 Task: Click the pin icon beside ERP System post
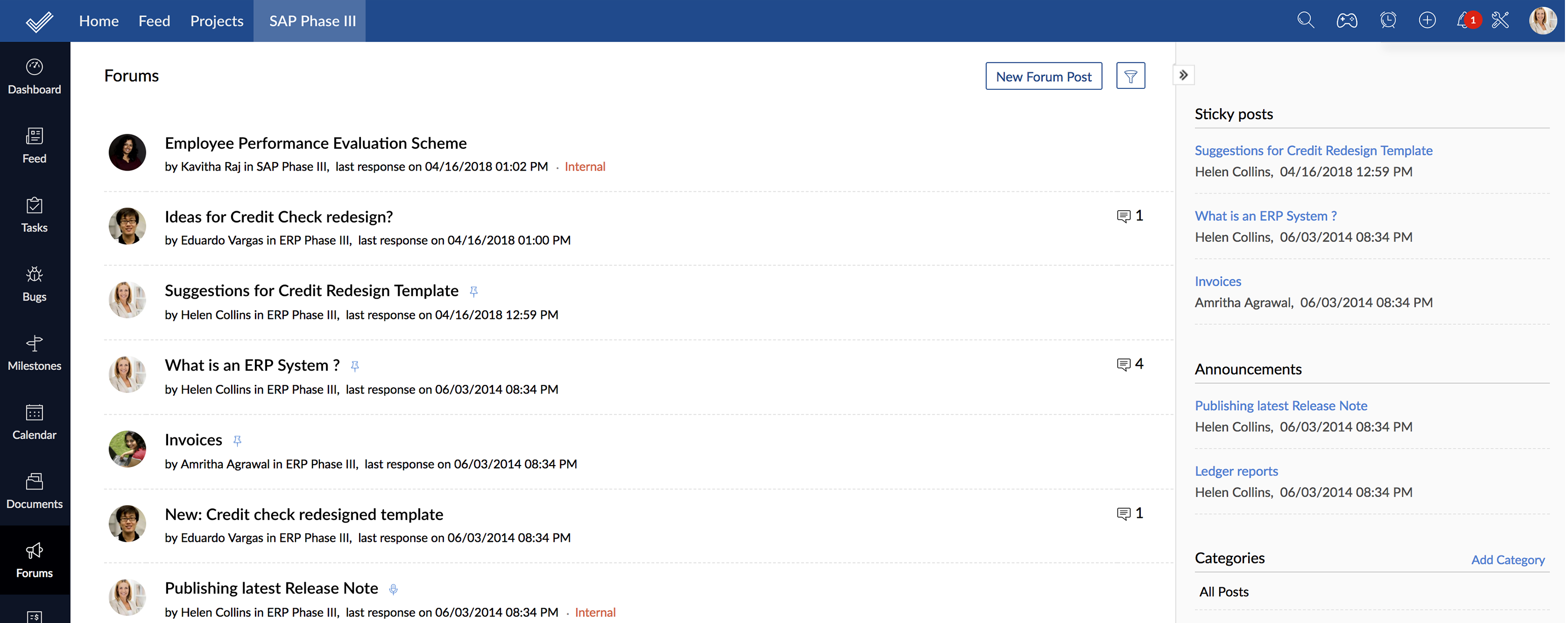[355, 366]
